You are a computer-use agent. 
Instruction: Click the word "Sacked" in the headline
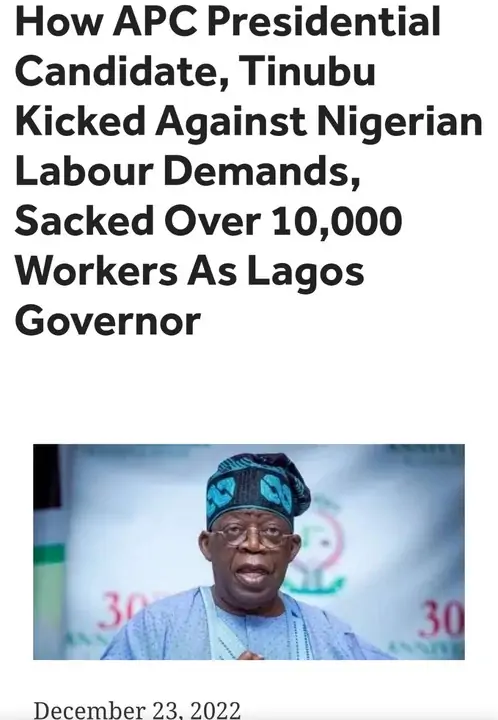click(x=85, y=221)
